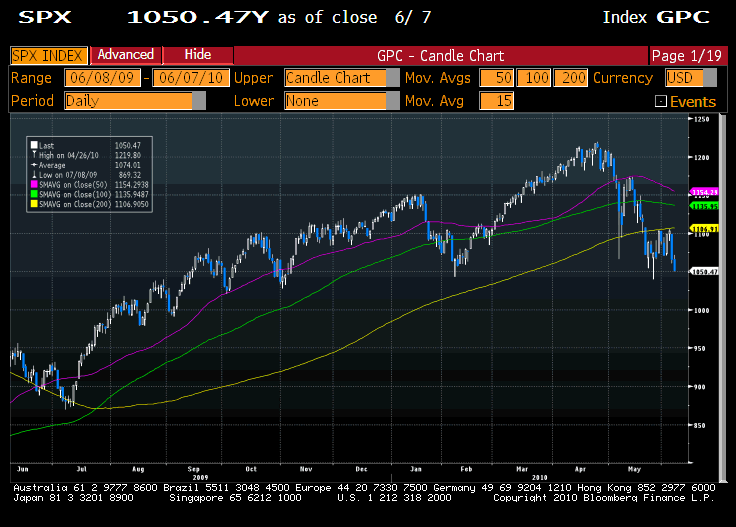Expand the Lower chart dropdown set to None
The width and height of the screenshot is (736, 527).
point(392,100)
